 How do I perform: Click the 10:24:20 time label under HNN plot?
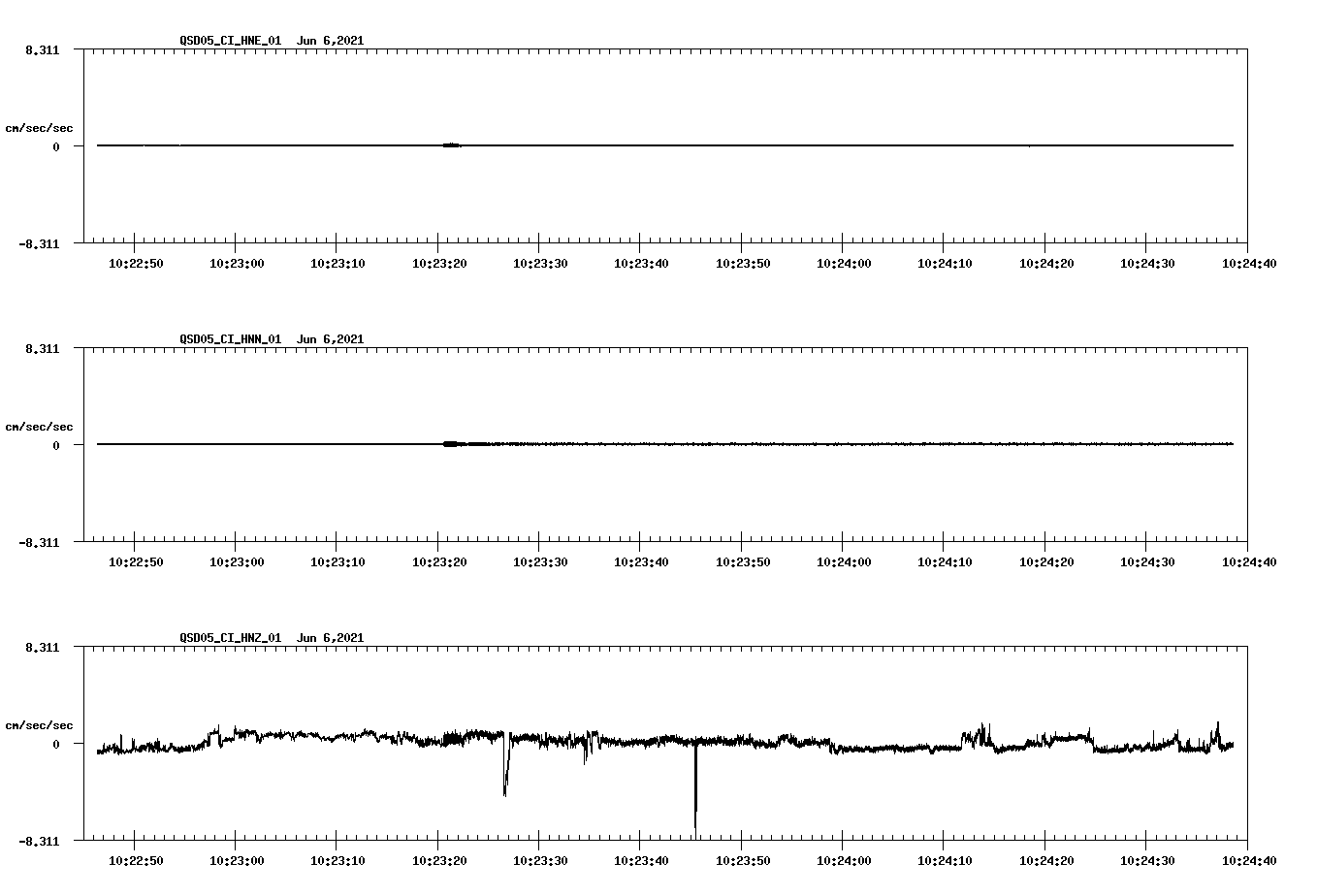click(1045, 561)
